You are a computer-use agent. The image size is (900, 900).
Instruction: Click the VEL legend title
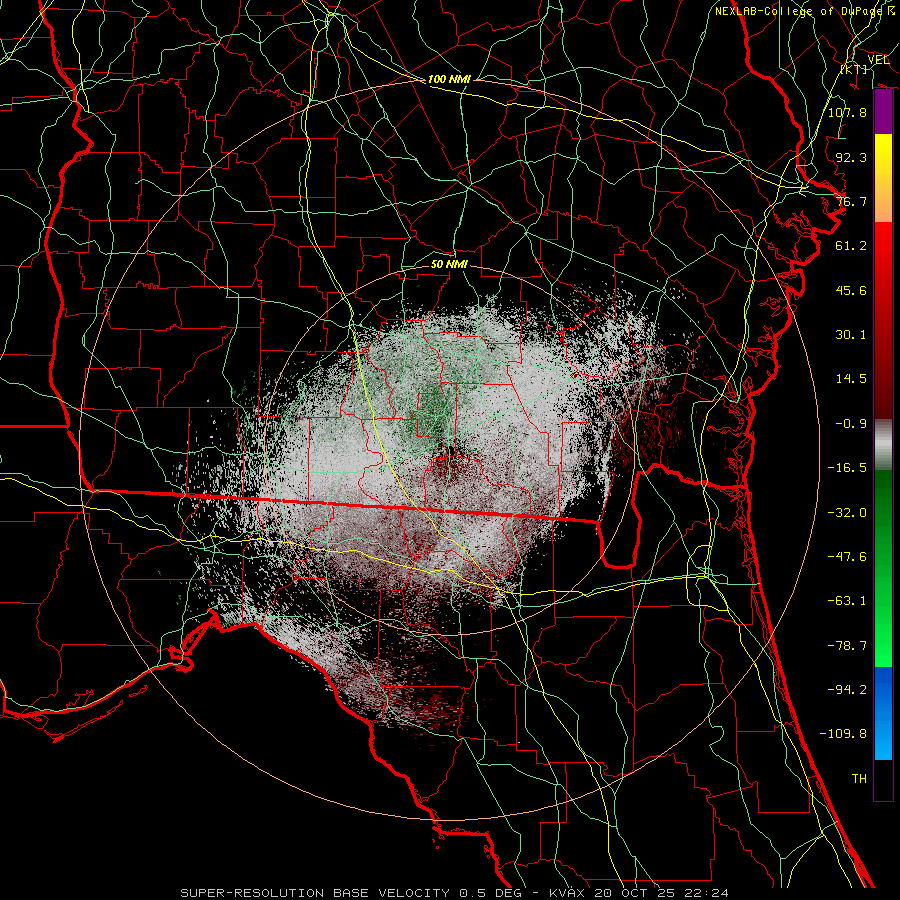(878, 60)
